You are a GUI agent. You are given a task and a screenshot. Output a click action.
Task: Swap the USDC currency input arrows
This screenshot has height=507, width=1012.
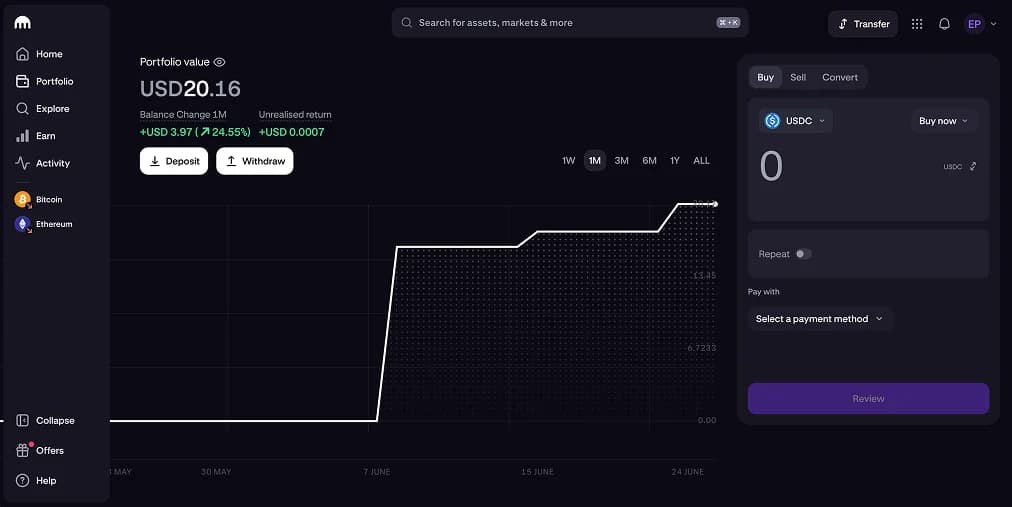click(x=973, y=166)
